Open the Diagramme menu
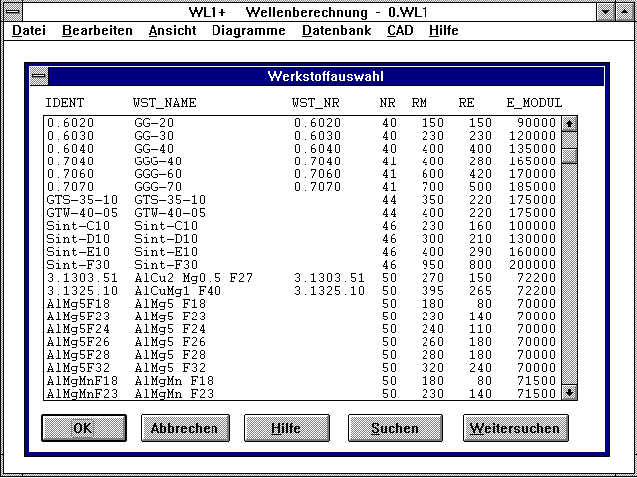 (x=248, y=31)
